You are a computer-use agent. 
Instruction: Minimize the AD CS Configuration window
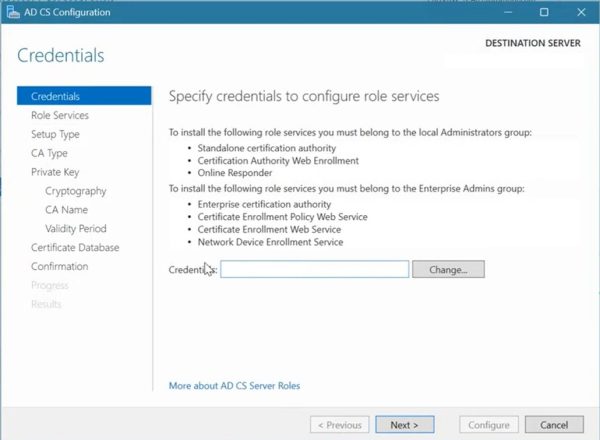pyautogui.click(x=508, y=12)
